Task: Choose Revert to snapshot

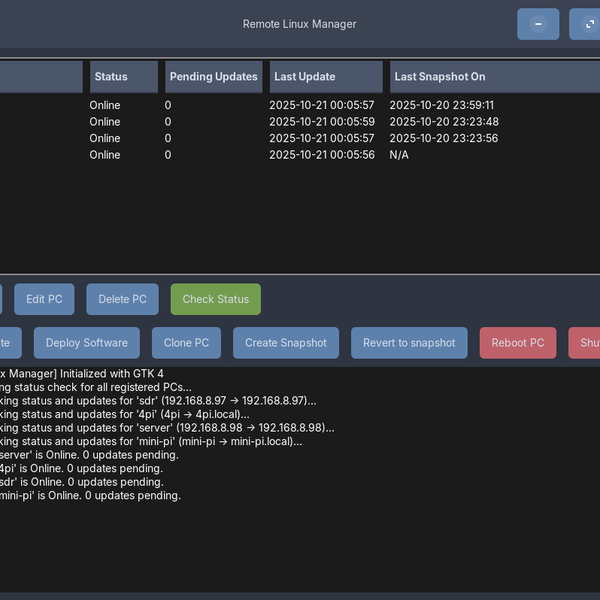Action: pos(408,343)
